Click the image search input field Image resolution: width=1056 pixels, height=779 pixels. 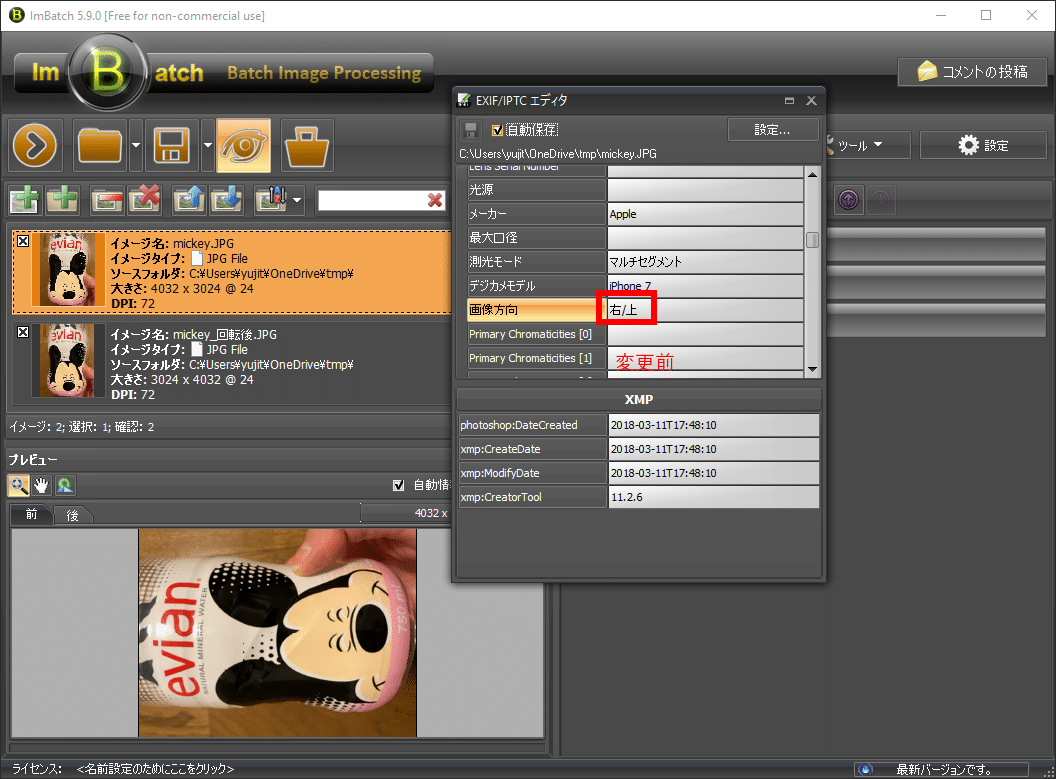click(x=370, y=201)
